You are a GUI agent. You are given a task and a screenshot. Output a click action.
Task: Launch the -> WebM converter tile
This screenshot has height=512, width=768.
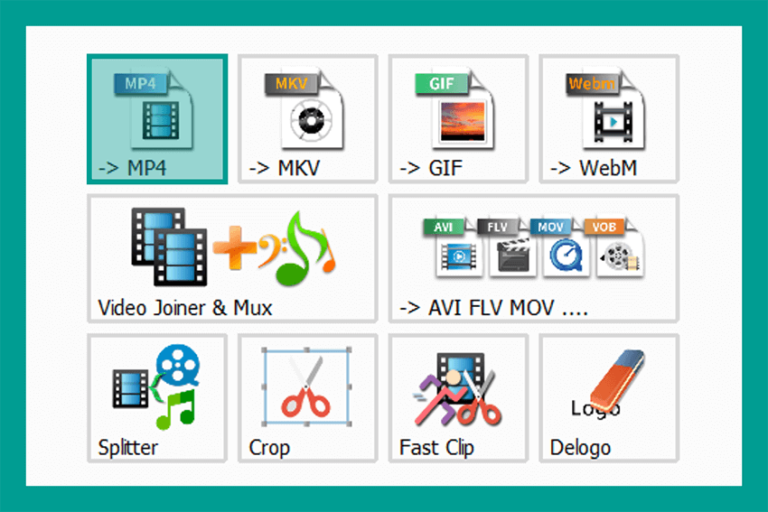[x=609, y=119]
